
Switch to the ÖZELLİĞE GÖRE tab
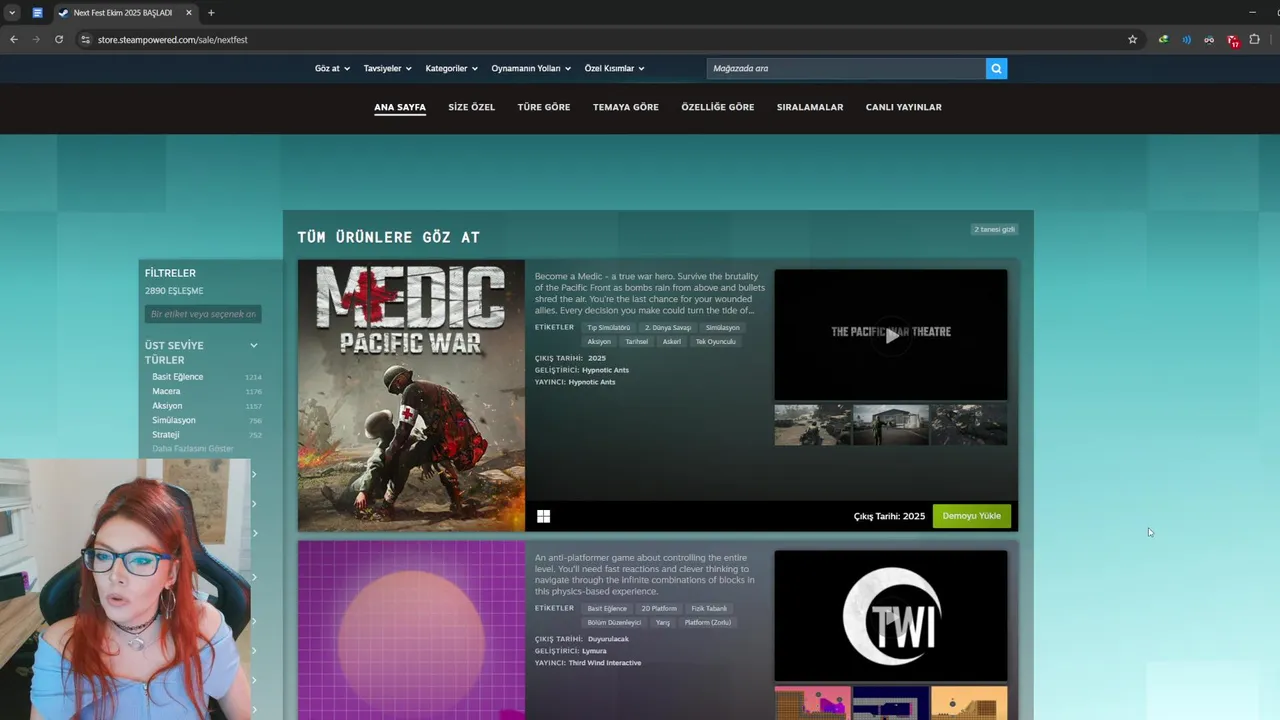pyautogui.click(x=718, y=107)
